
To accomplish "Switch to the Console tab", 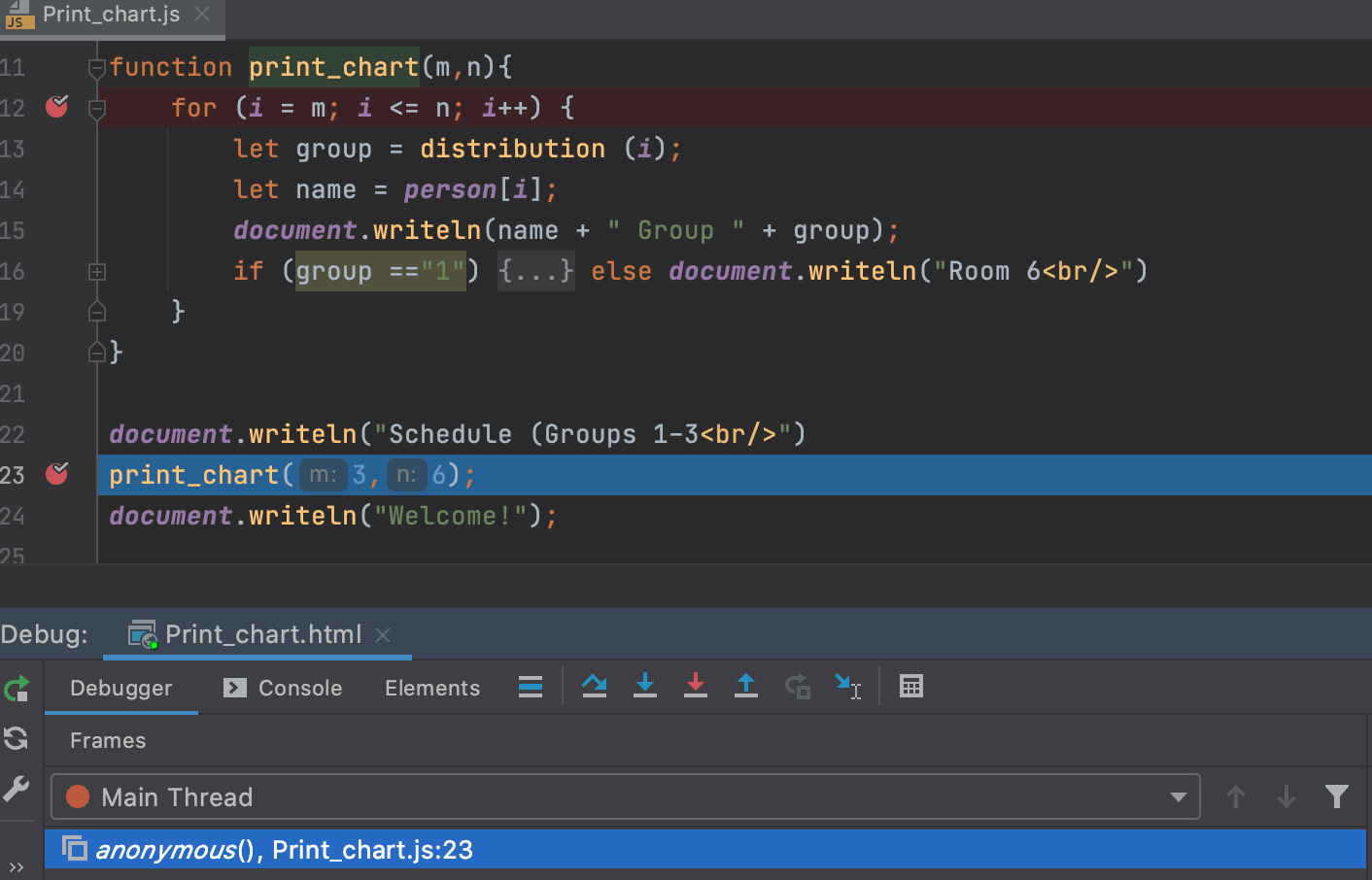I will click(x=297, y=688).
